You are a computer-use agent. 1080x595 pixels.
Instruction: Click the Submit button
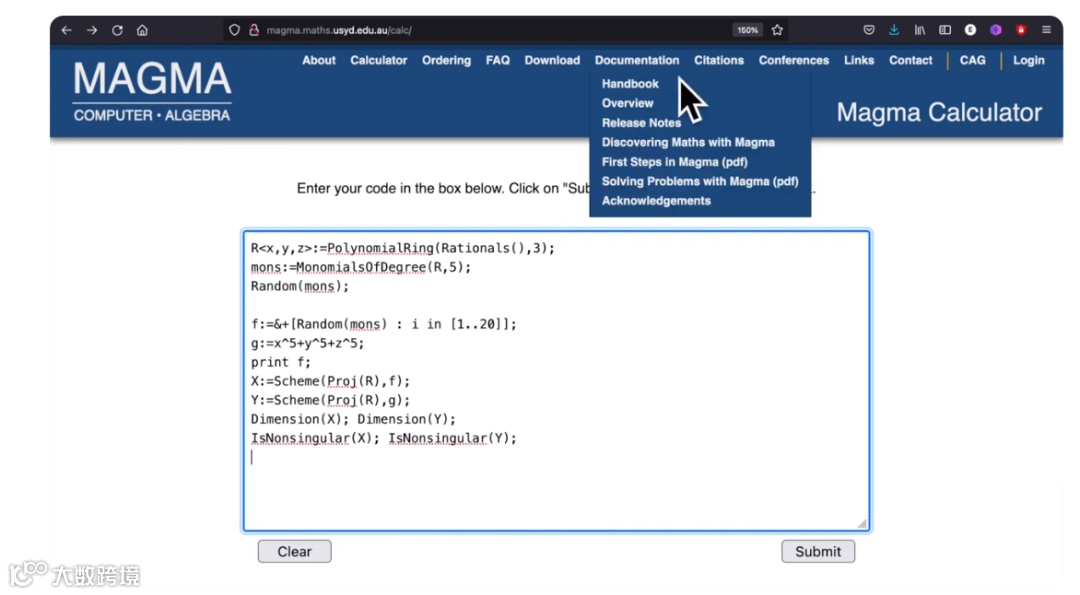click(x=818, y=552)
